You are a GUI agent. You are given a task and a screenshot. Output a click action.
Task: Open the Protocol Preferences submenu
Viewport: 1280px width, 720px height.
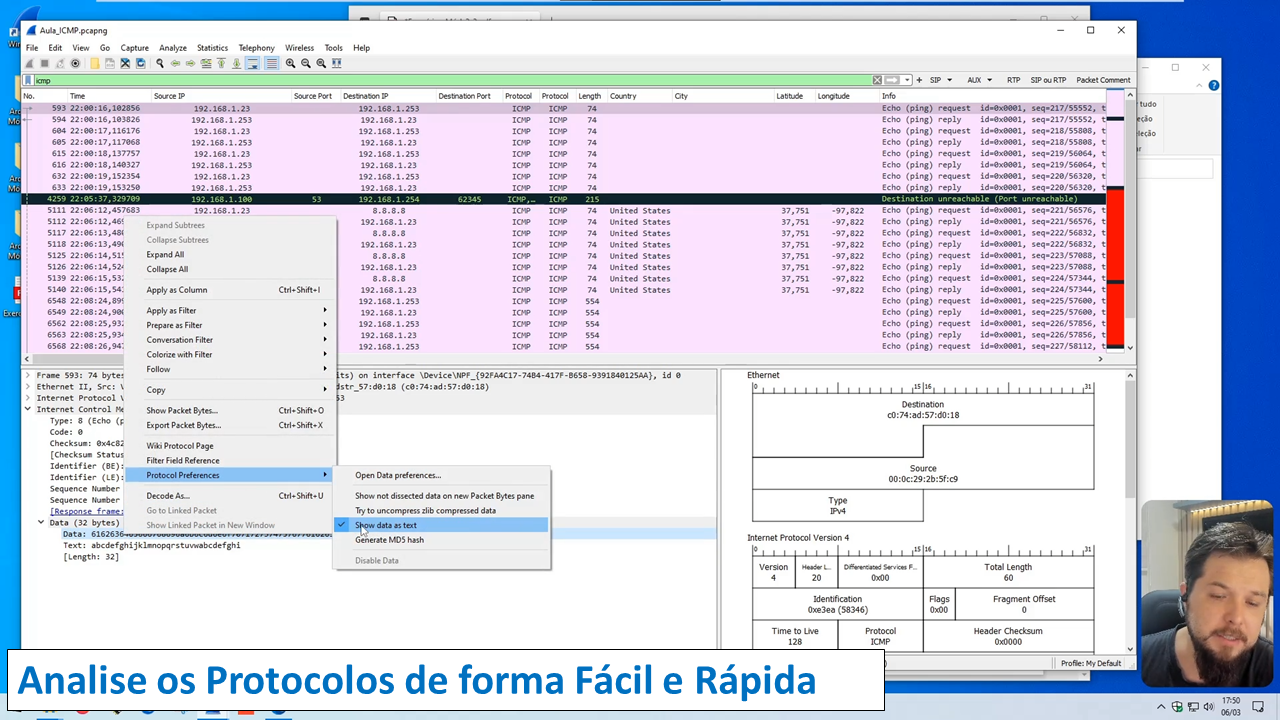(229, 475)
